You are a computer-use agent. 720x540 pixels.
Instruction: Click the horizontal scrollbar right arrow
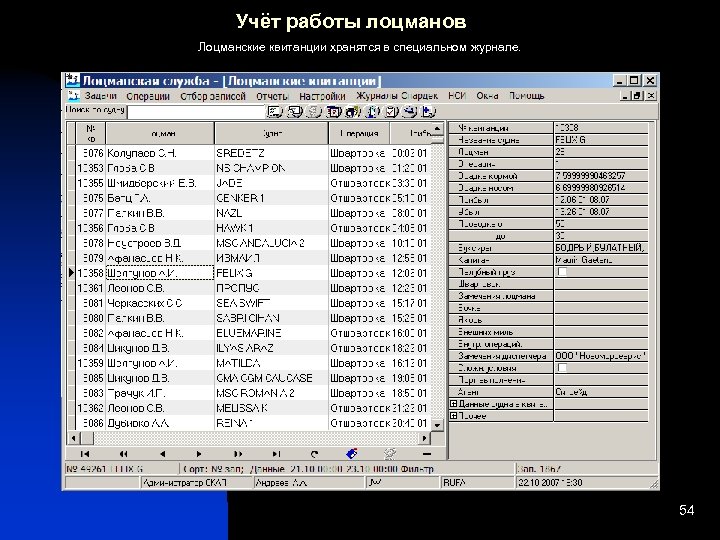tap(425, 439)
